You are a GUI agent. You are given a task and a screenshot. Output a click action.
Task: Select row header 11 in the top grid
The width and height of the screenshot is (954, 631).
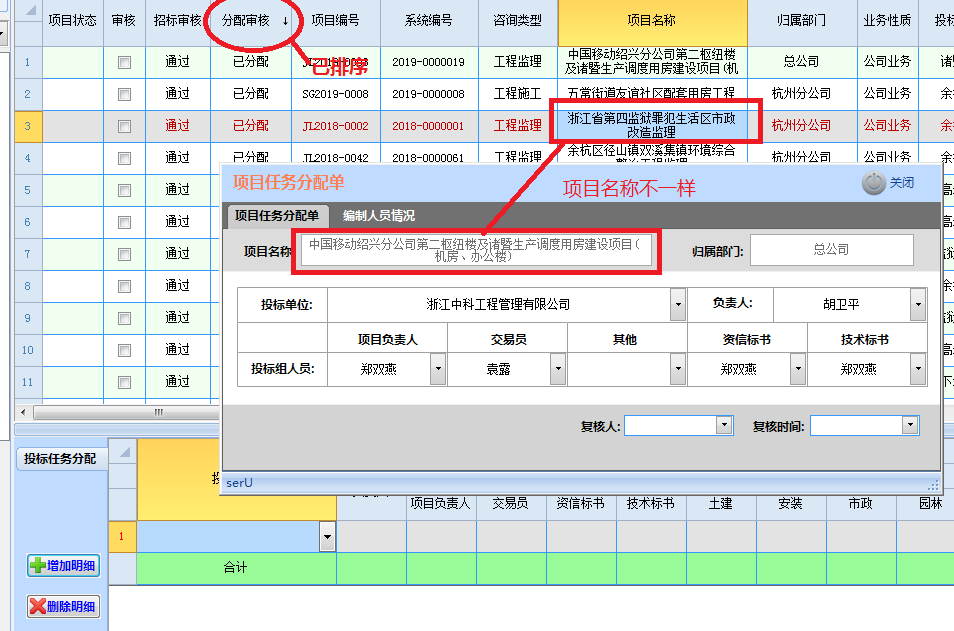pyautogui.click(x=28, y=382)
